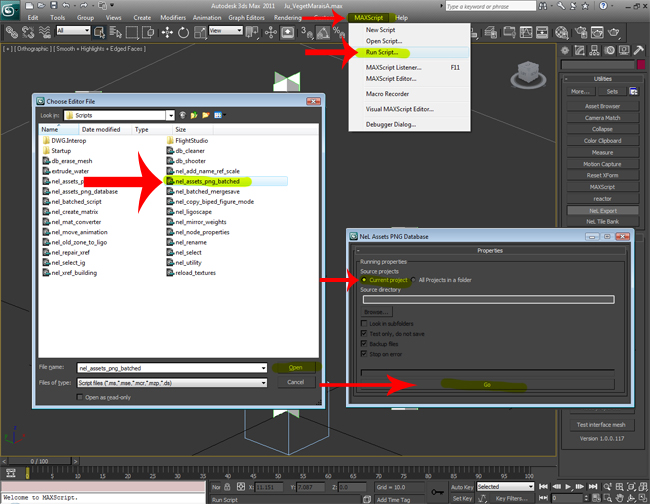Image resolution: width=650 pixels, height=504 pixels.
Task: Select the Select and Rotate tool
Action: (x=183, y=32)
